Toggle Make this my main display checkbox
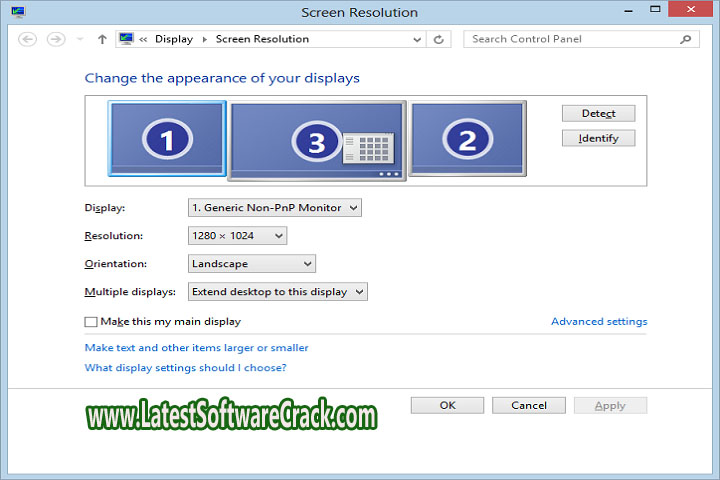This screenshot has width=720, height=480. point(91,322)
